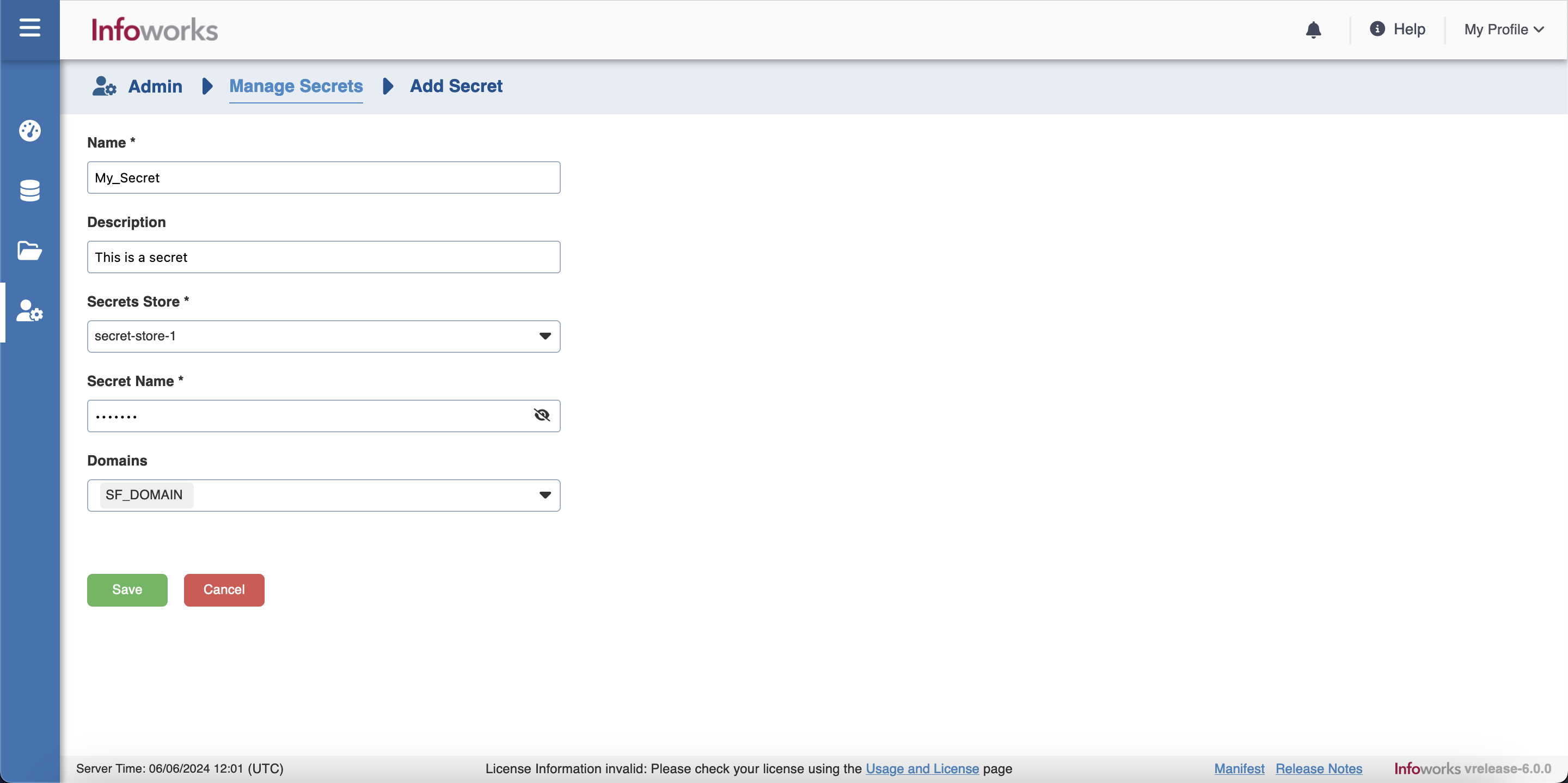Open the notifications bell
This screenshot has height=783, width=1568.
point(1314,30)
